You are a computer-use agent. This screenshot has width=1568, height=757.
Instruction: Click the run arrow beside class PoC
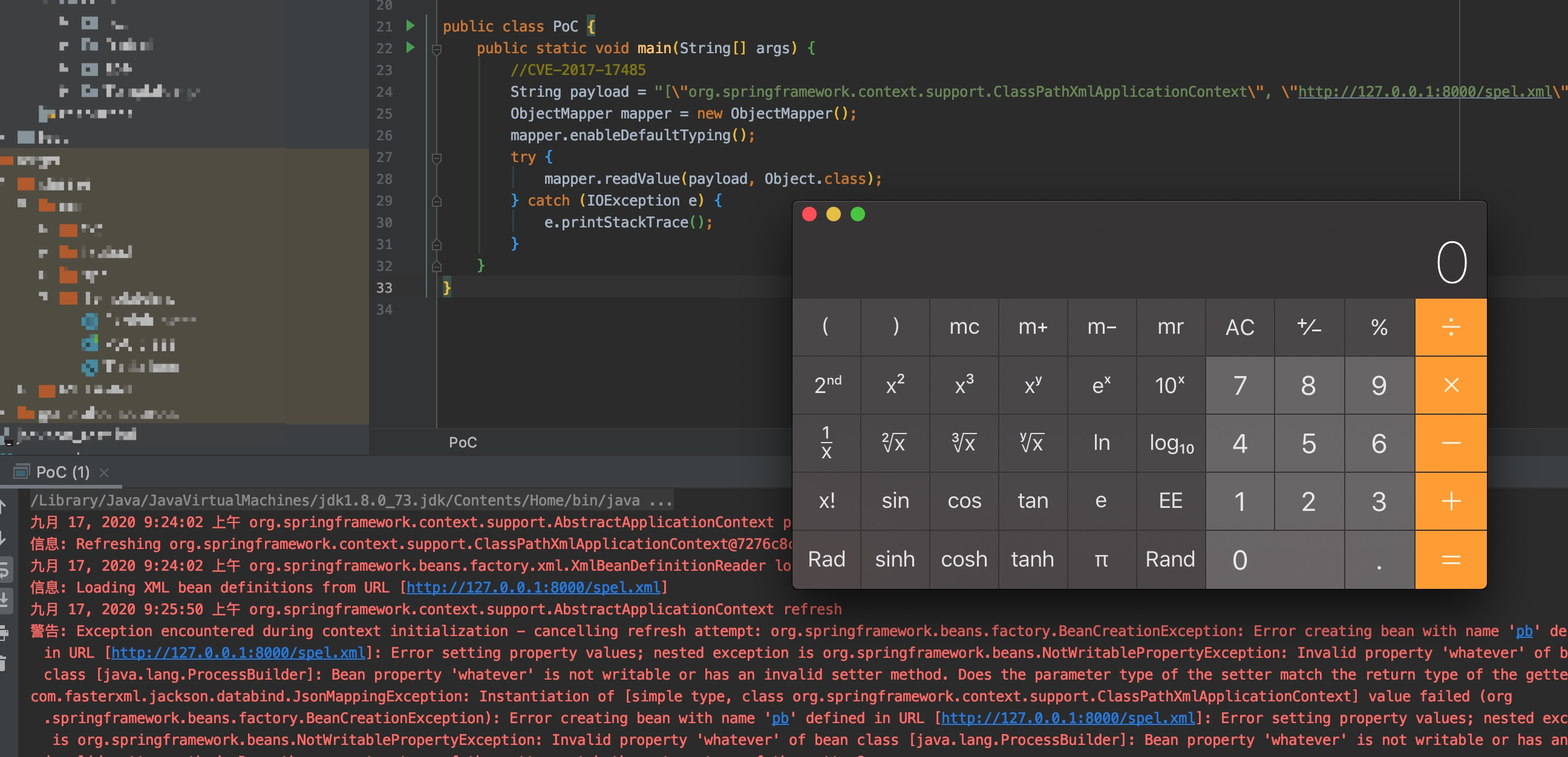(x=410, y=25)
